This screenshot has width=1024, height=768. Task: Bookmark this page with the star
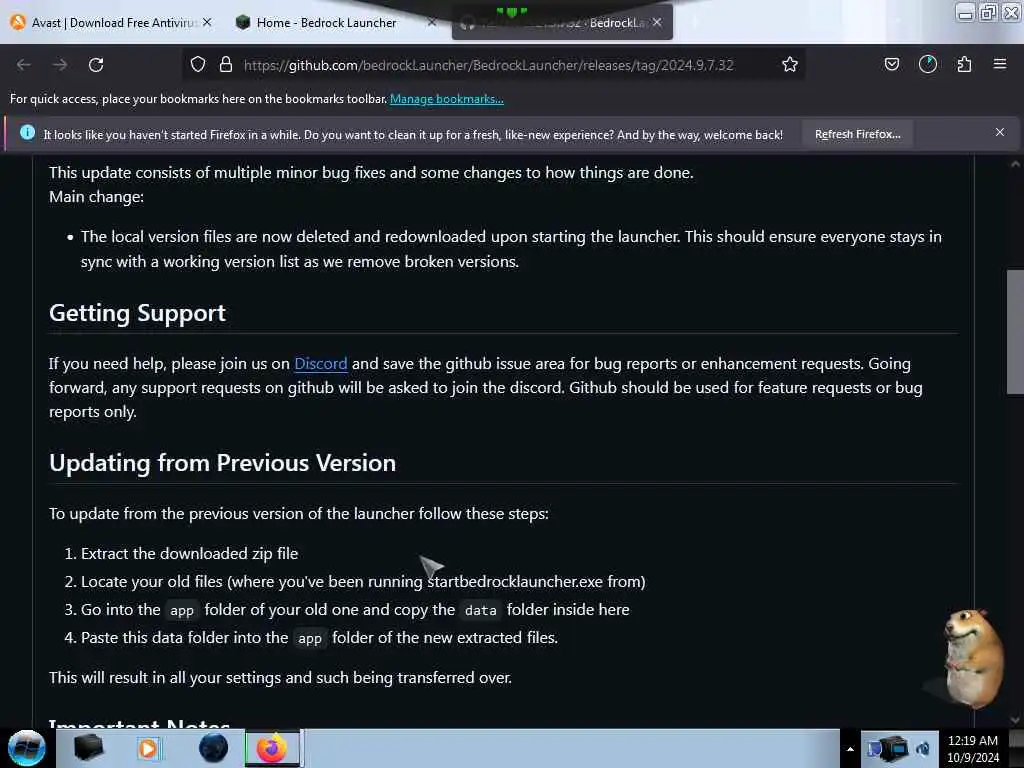coord(790,65)
